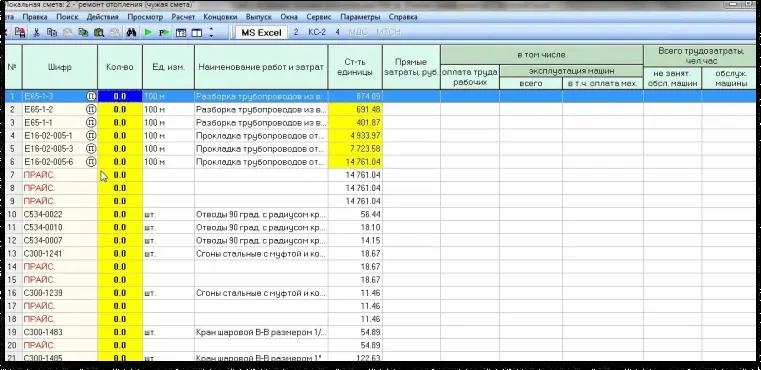761x370 pixels.
Task: Open the Действия menu
Action: 102,17
